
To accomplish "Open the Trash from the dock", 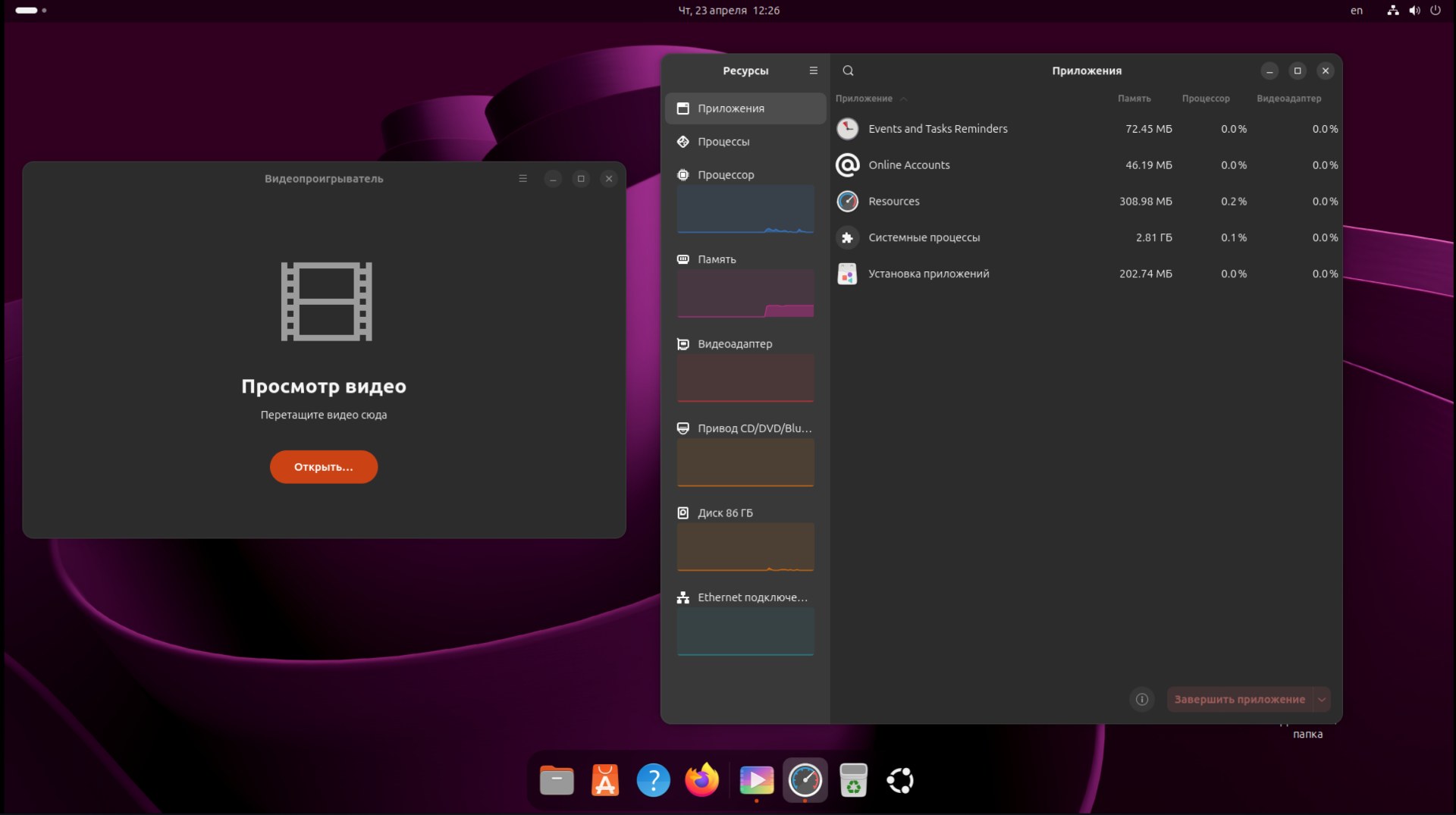I will click(853, 780).
